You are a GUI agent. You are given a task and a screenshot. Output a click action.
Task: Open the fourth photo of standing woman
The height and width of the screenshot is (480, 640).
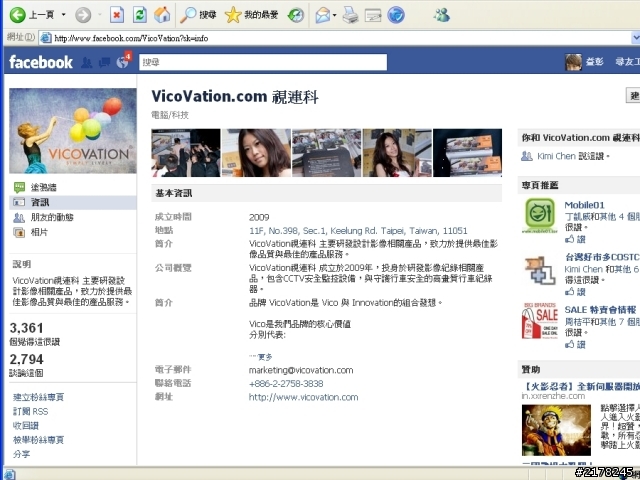point(397,153)
